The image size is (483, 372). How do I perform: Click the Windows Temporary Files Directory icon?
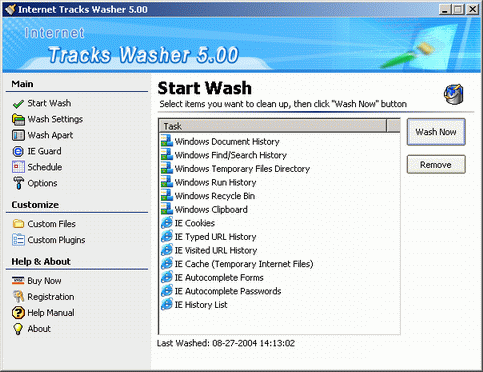167,168
